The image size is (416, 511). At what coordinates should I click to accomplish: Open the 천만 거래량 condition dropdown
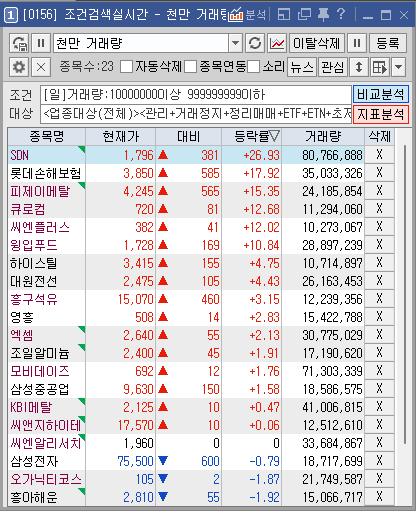click(235, 43)
